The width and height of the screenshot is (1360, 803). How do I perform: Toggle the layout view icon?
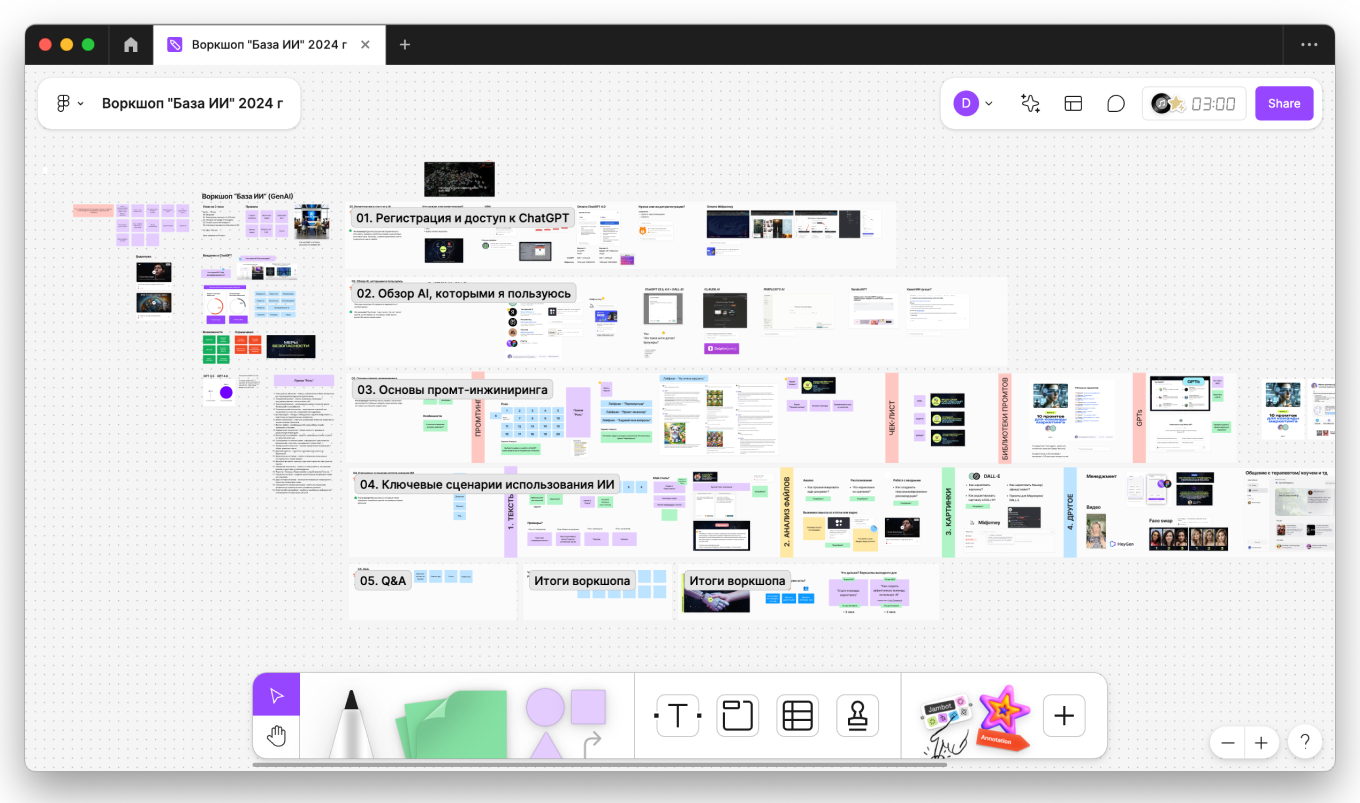pyautogui.click(x=1073, y=104)
